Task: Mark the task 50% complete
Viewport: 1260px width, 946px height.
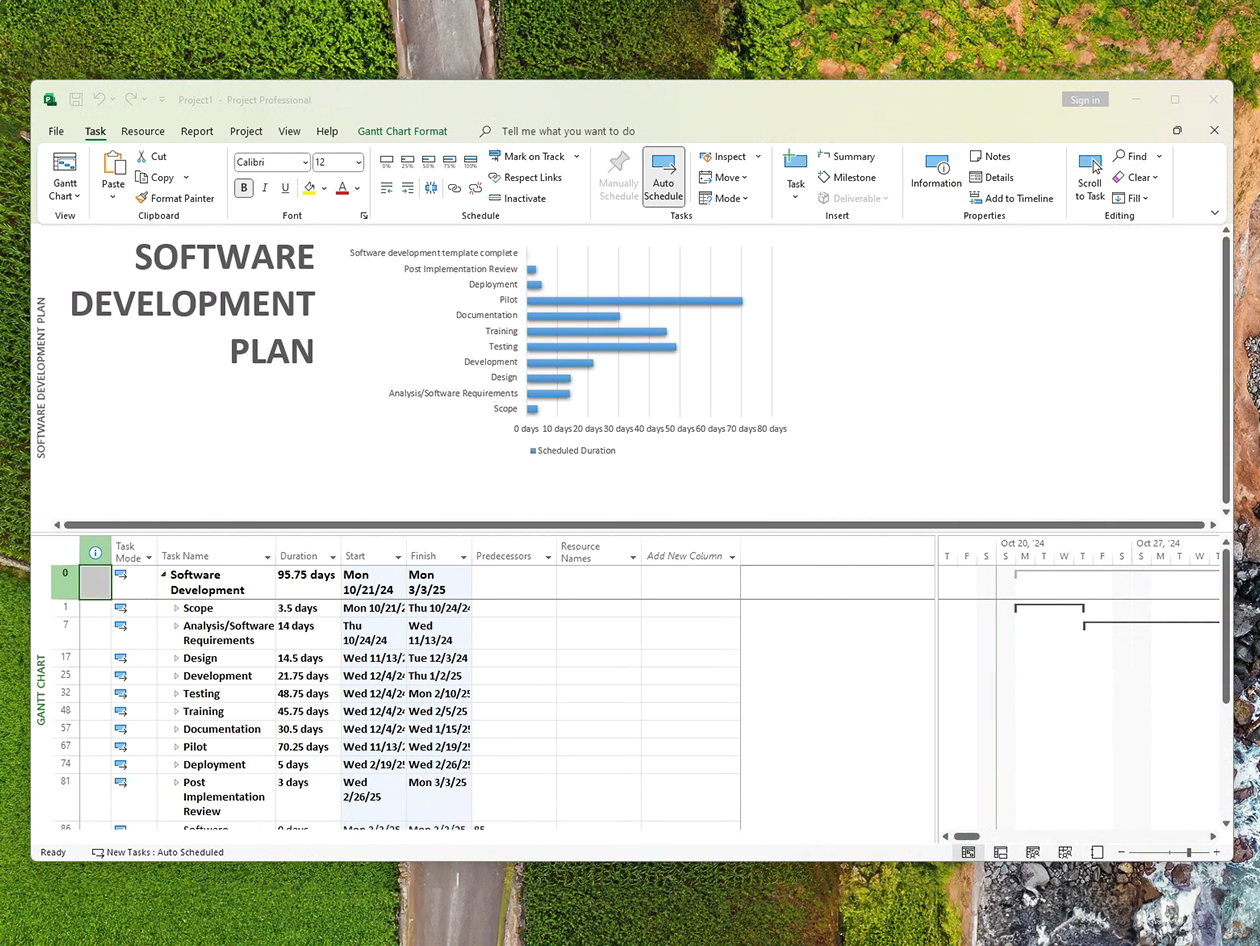Action: (x=429, y=160)
